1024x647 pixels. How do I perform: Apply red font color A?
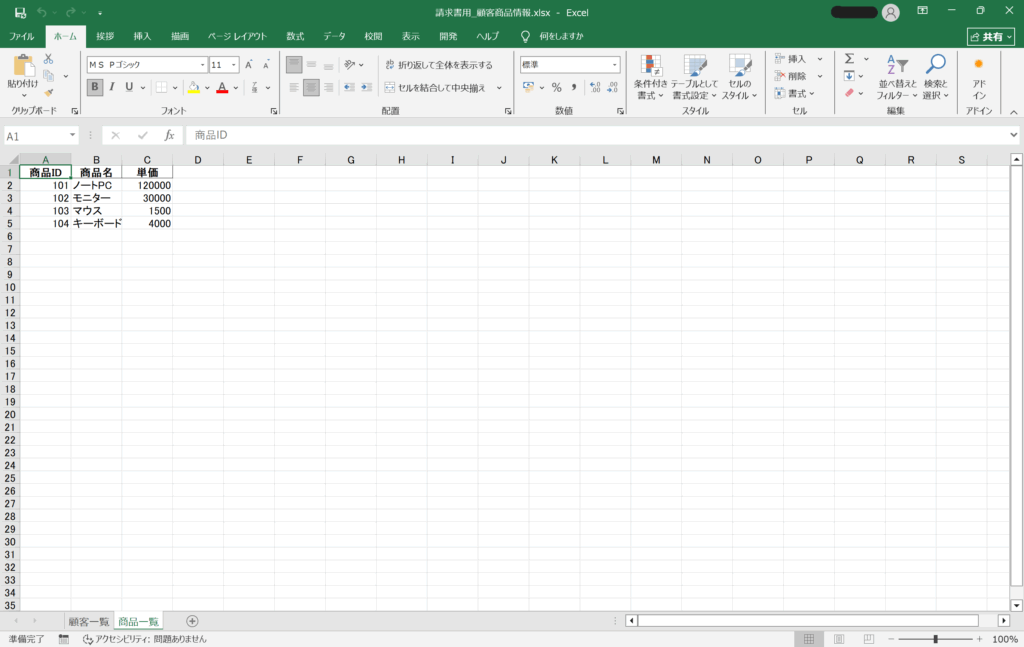pos(222,87)
